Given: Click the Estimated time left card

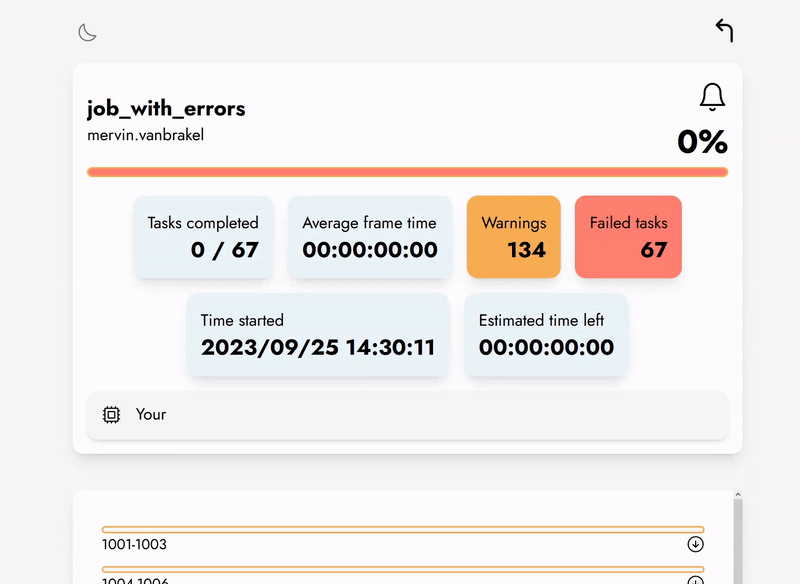Looking at the screenshot, I should [547, 334].
